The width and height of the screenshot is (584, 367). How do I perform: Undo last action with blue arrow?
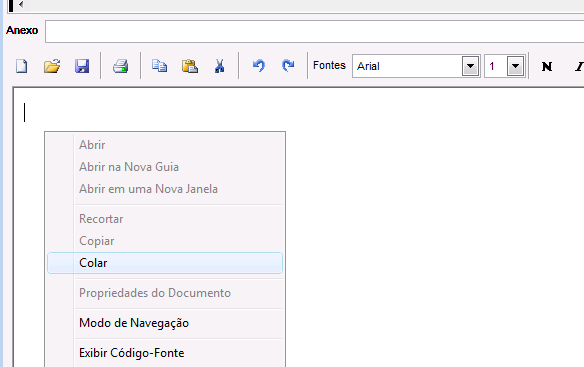coord(258,66)
